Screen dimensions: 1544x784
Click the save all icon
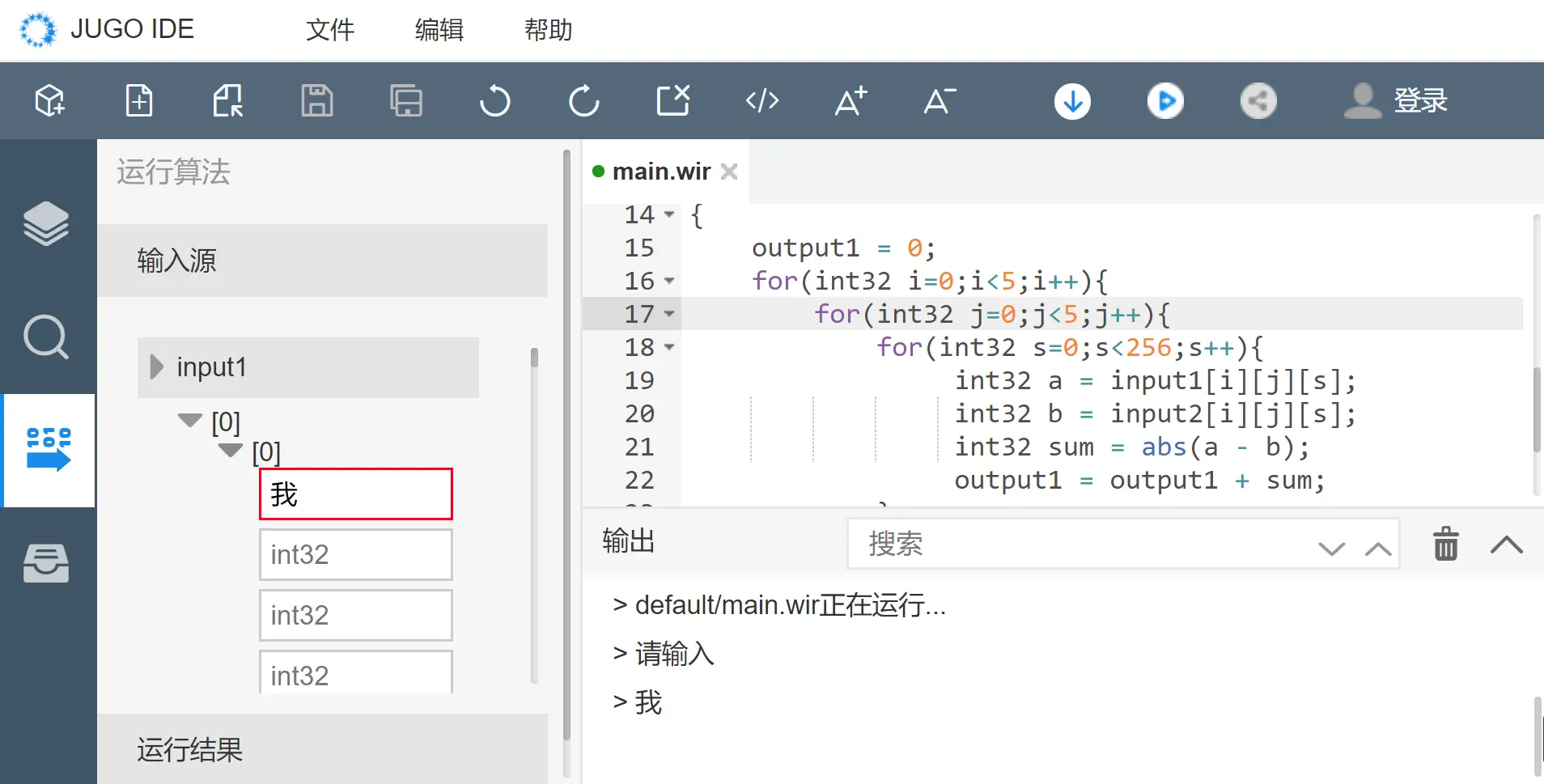[406, 101]
